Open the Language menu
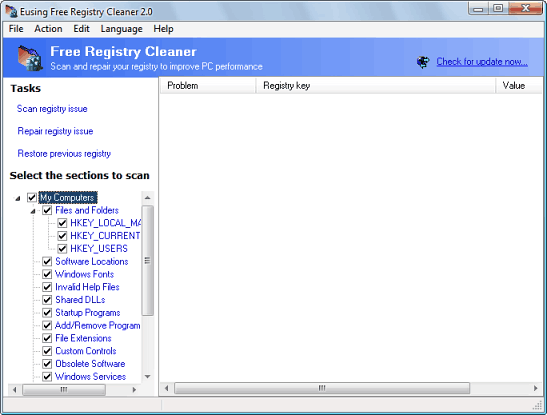Screen dimensions: 547x415 pos(121,29)
